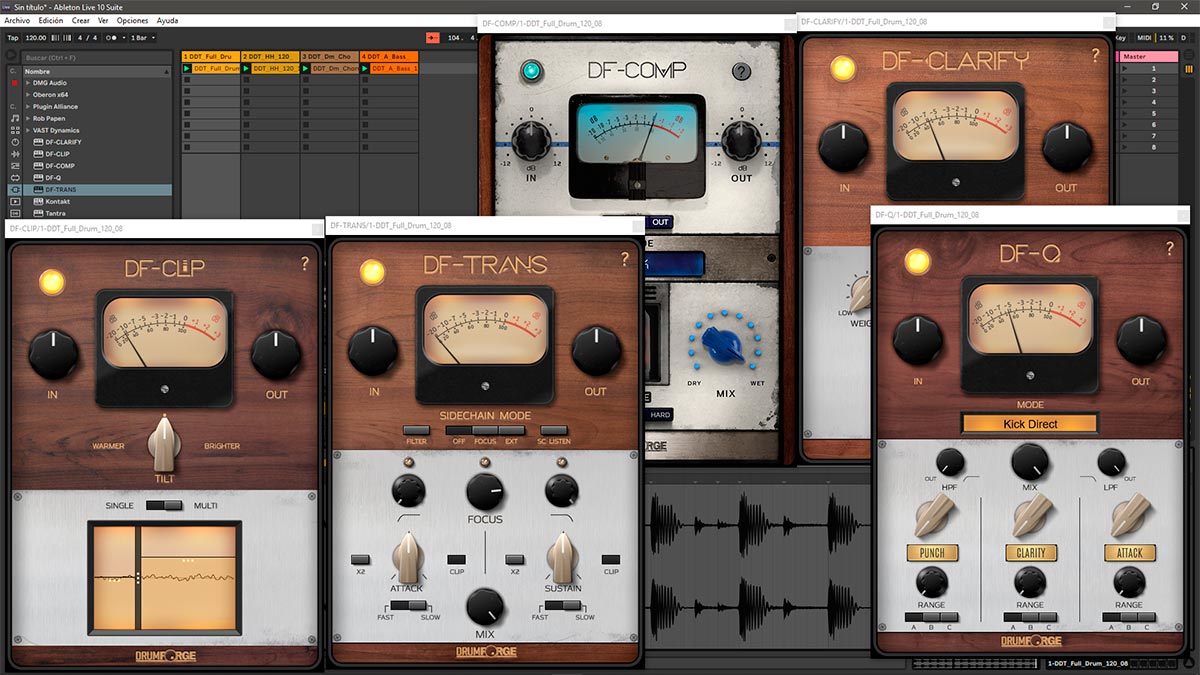1200x675 pixels.
Task: Select the Instruments category clock icon
Action: [x=15, y=142]
